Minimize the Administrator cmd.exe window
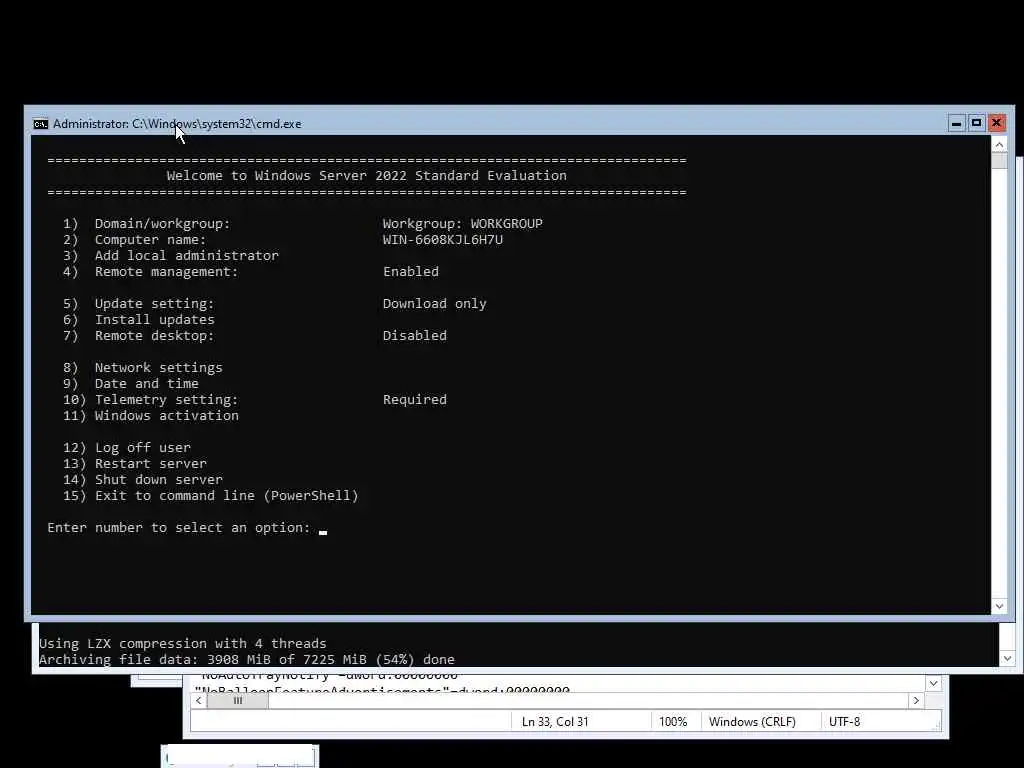The width and height of the screenshot is (1024, 768). pyautogui.click(x=956, y=123)
